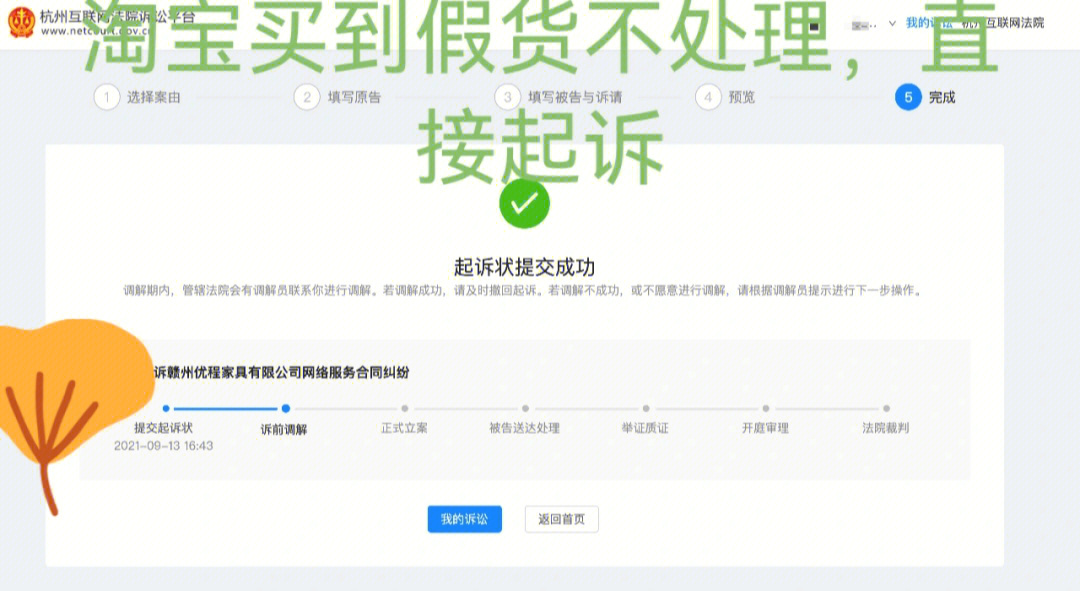Click 返回首页 button
This screenshot has height=591, width=1080.
click(561, 519)
